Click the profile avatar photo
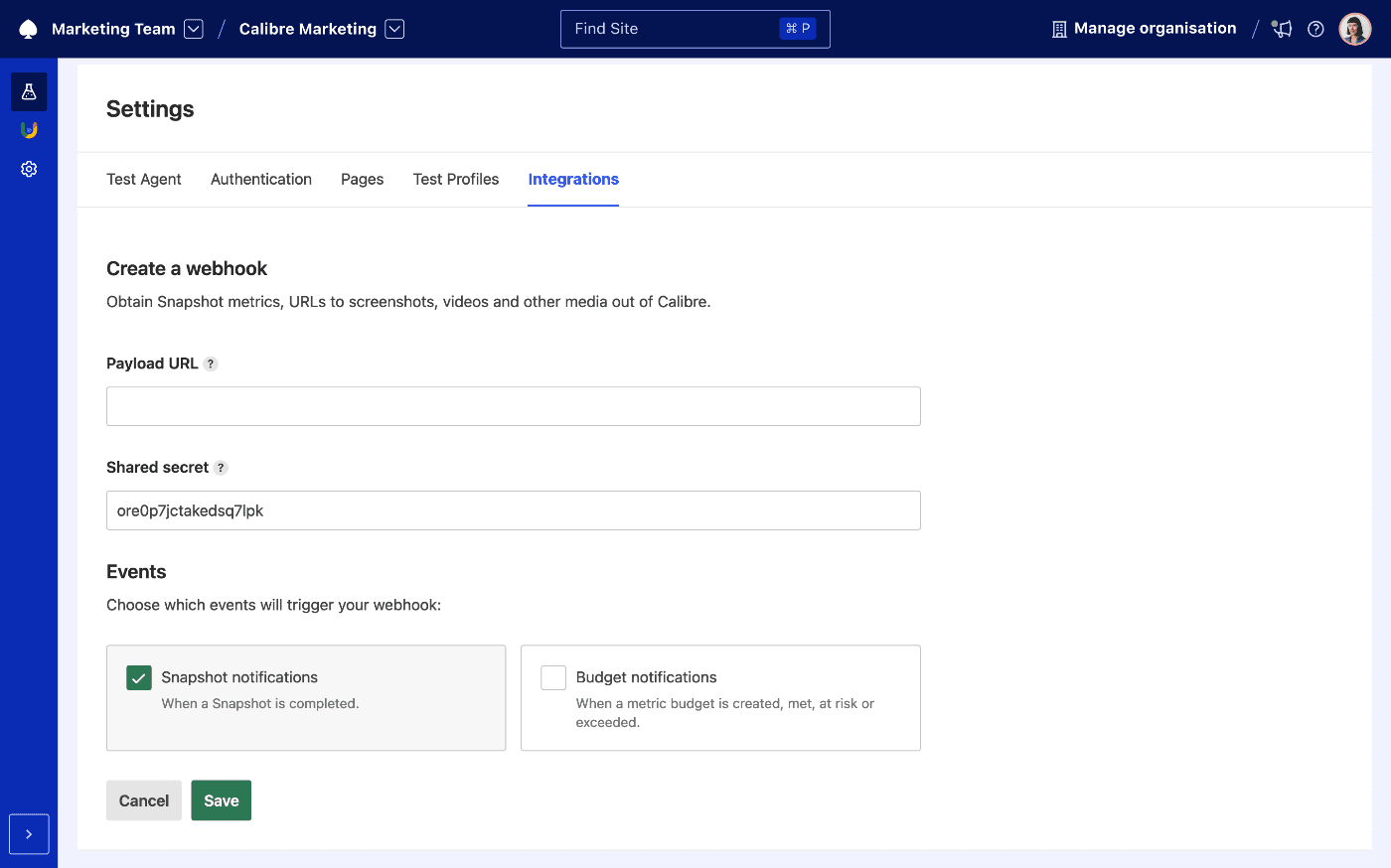Image resolution: width=1391 pixels, height=868 pixels. [1354, 28]
